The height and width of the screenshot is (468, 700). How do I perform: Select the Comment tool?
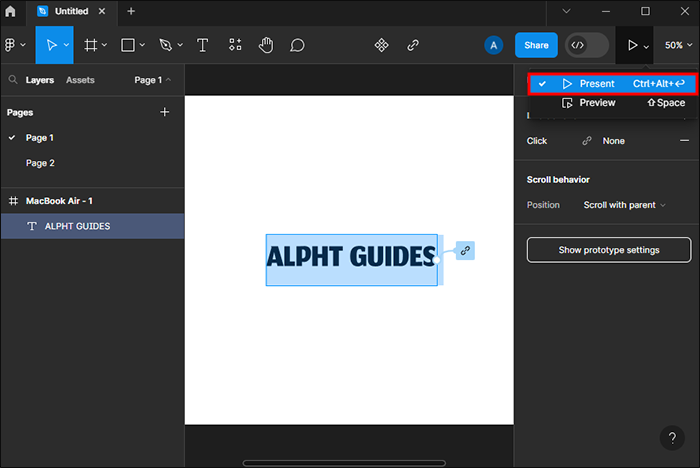coord(297,45)
